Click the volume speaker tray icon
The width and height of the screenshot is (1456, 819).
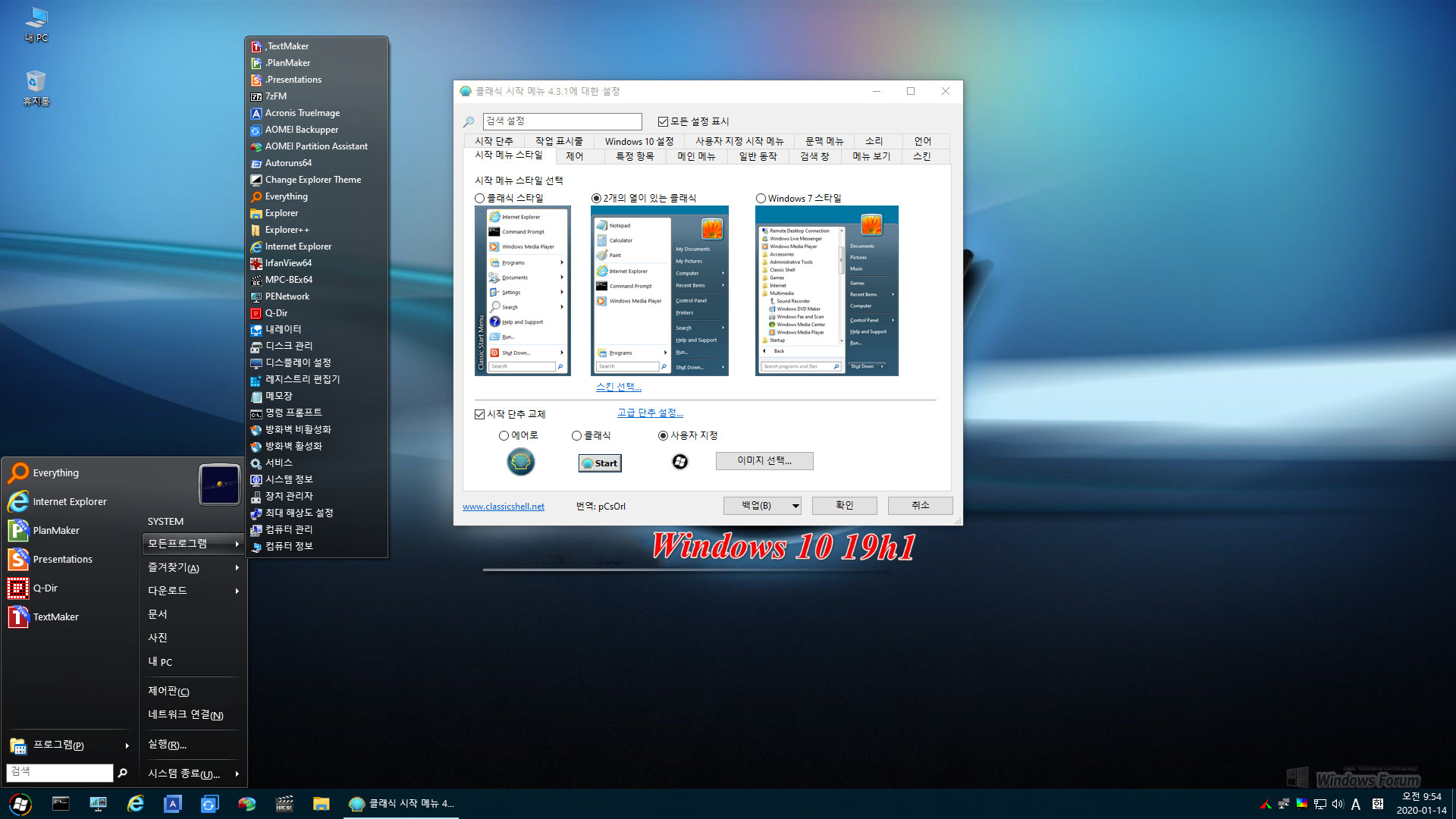pyautogui.click(x=1338, y=804)
